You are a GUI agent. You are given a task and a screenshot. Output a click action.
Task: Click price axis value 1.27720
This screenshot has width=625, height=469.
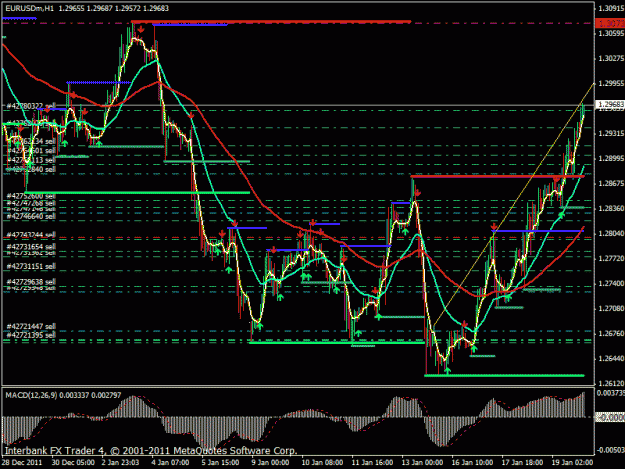click(611, 259)
